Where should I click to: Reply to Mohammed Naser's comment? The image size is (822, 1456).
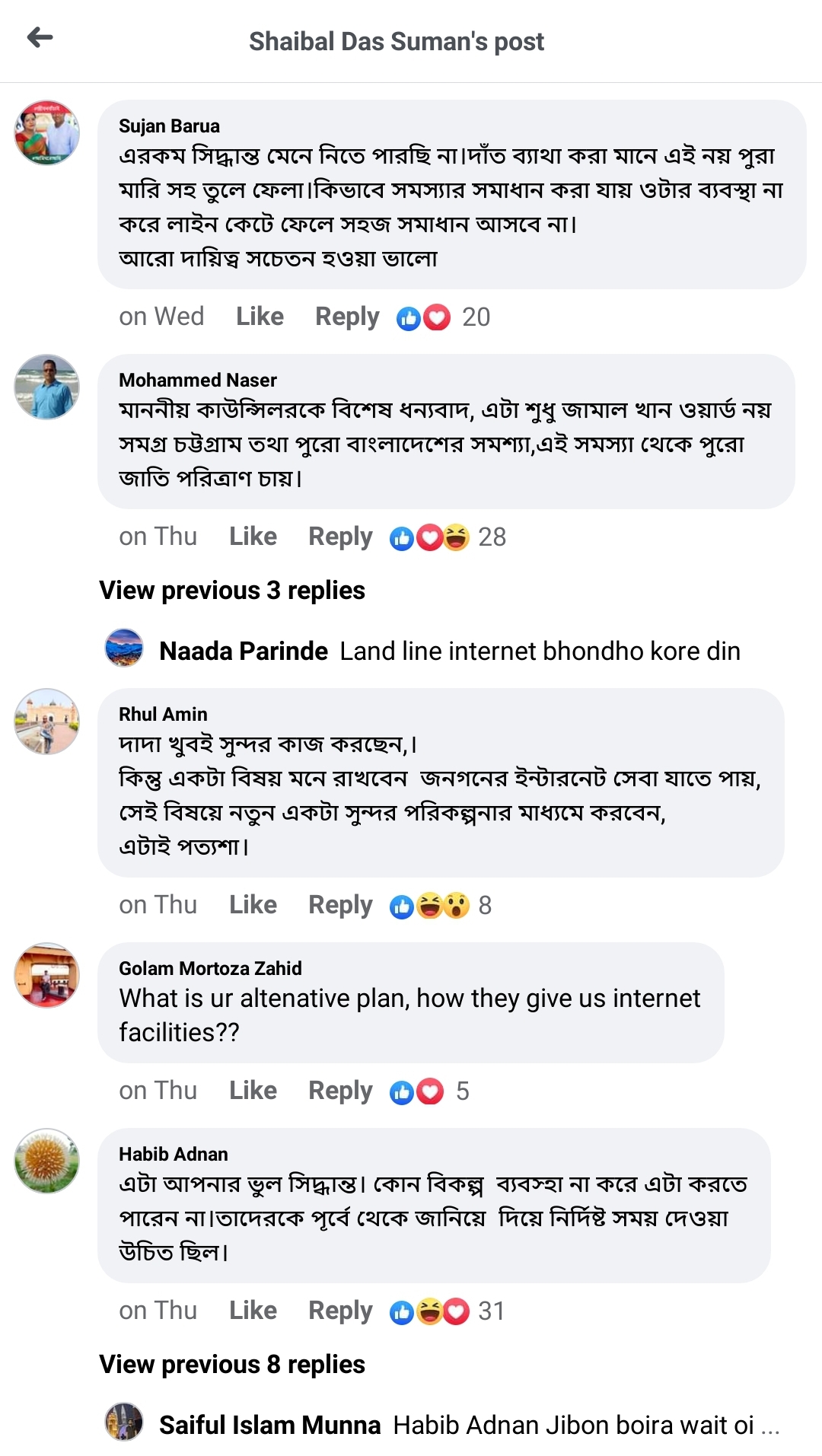tap(340, 537)
